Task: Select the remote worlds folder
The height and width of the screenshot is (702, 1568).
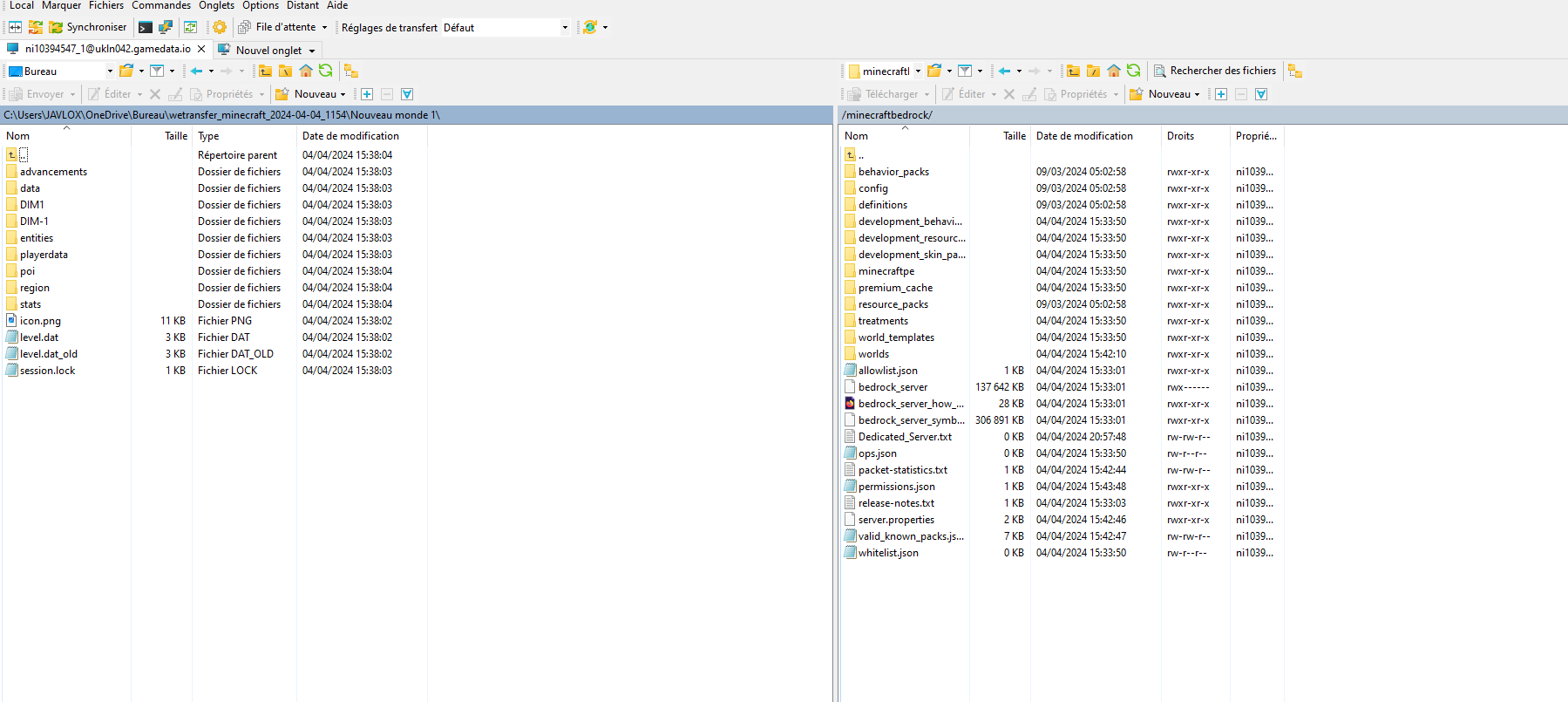Action: pyautogui.click(x=873, y=354)
